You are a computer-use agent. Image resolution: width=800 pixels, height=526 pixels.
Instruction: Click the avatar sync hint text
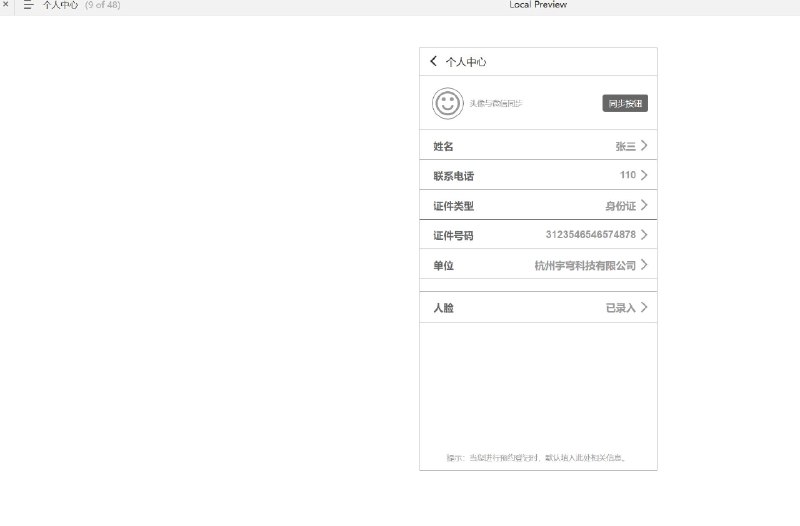[x=495, y=104]
